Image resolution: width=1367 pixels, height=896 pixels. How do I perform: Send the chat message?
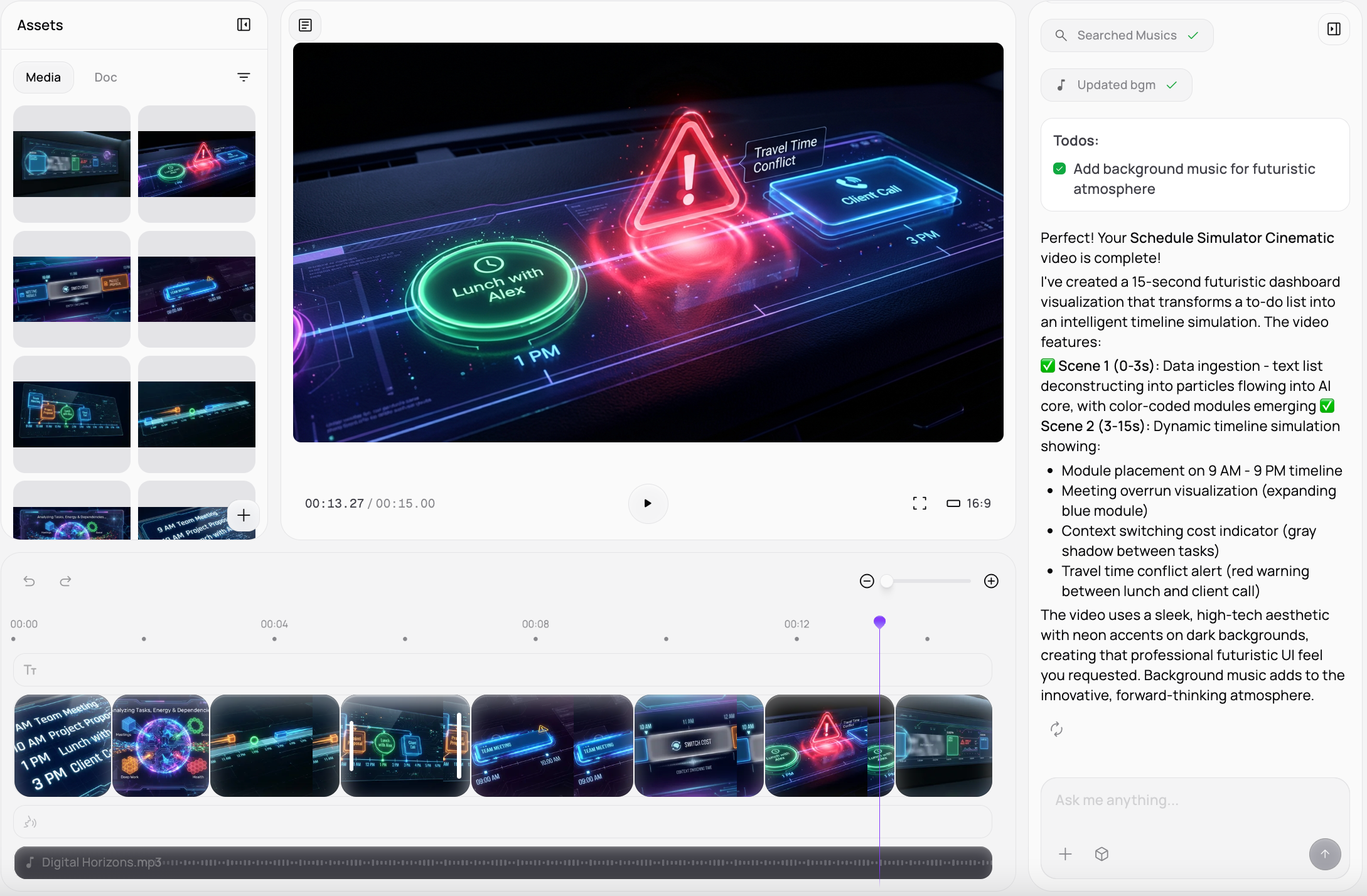[1324, 854]
